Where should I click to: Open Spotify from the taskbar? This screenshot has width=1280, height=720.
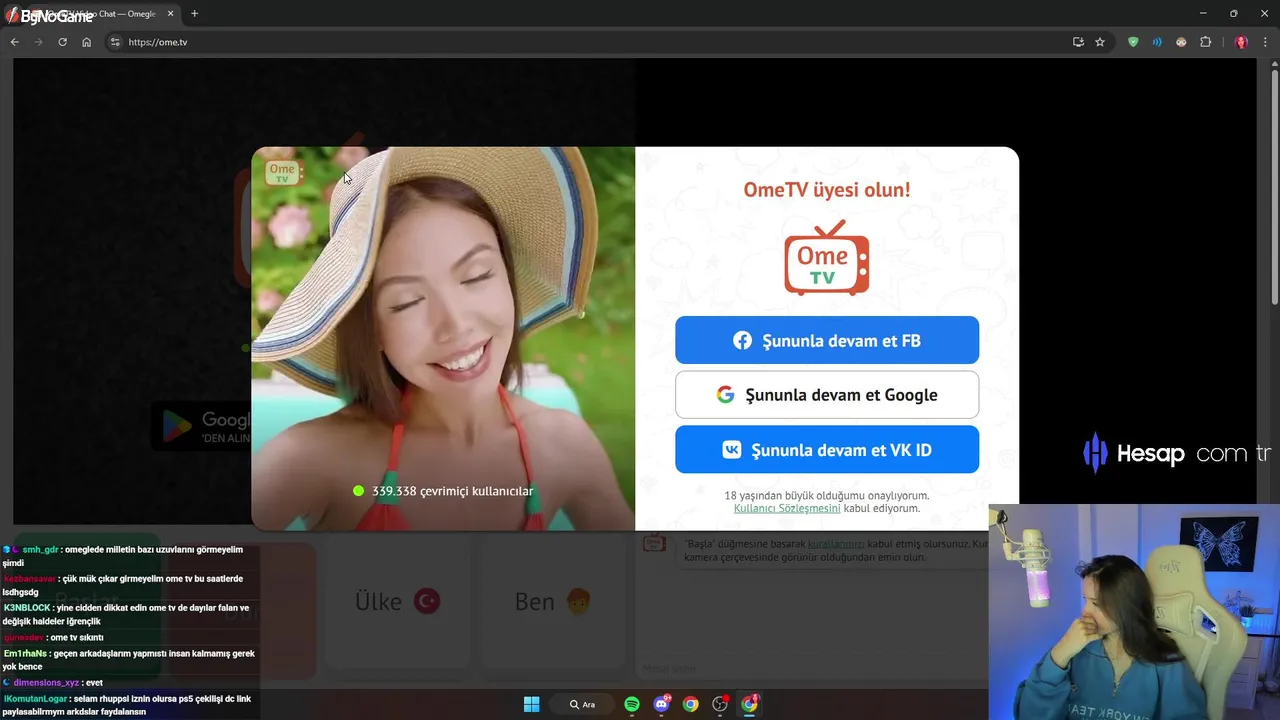632,704
